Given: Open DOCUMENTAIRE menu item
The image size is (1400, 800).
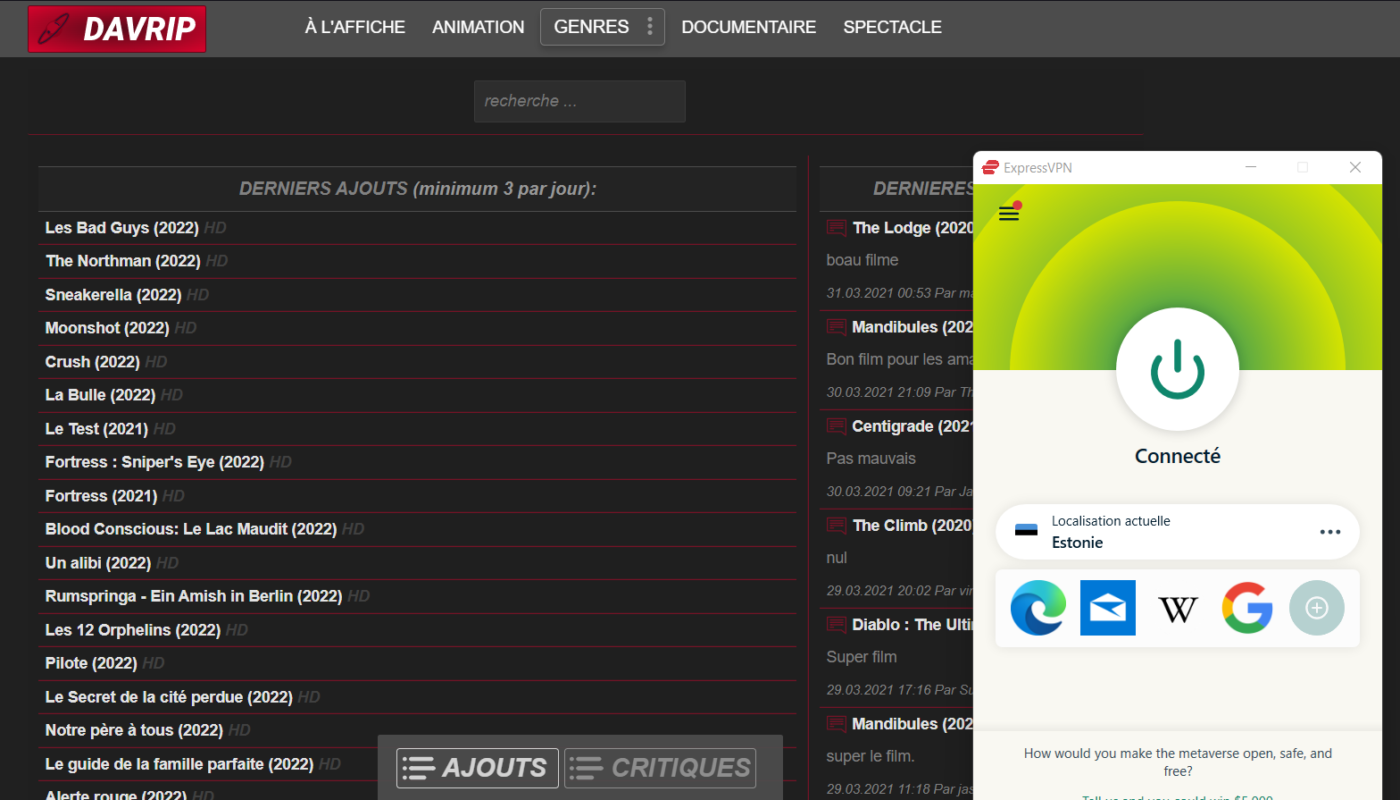Looking at the screenshot, I should pyautogui.click(x=749, y=27).
